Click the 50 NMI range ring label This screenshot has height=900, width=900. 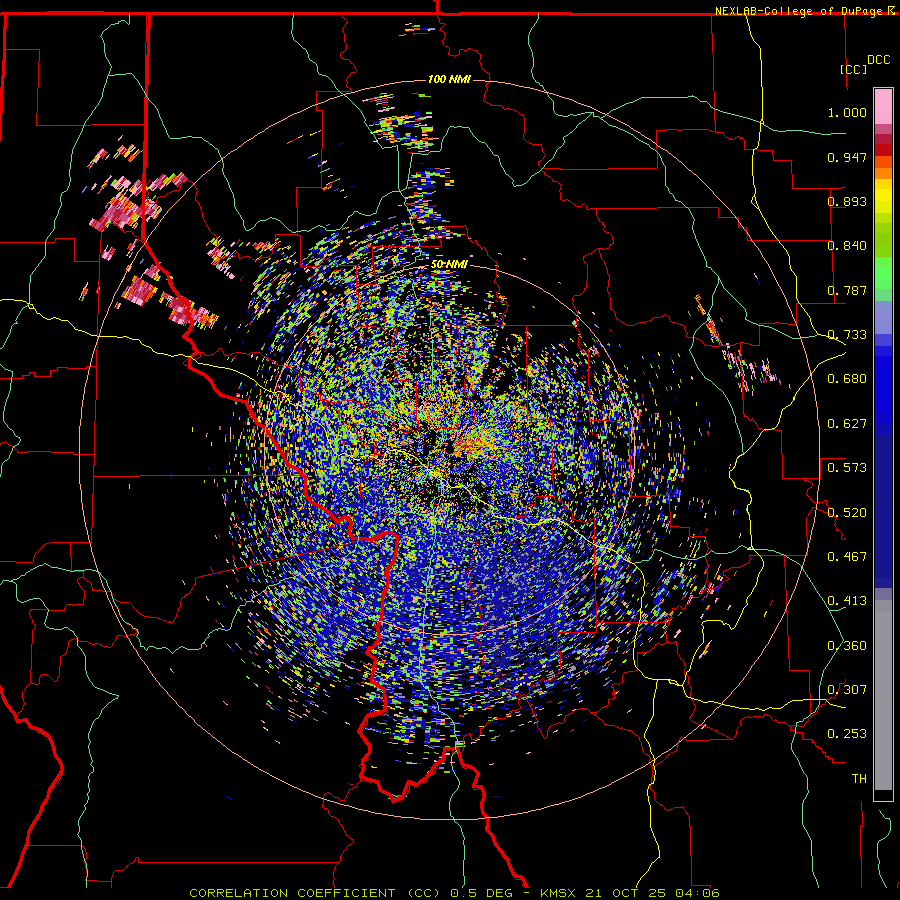449,264
